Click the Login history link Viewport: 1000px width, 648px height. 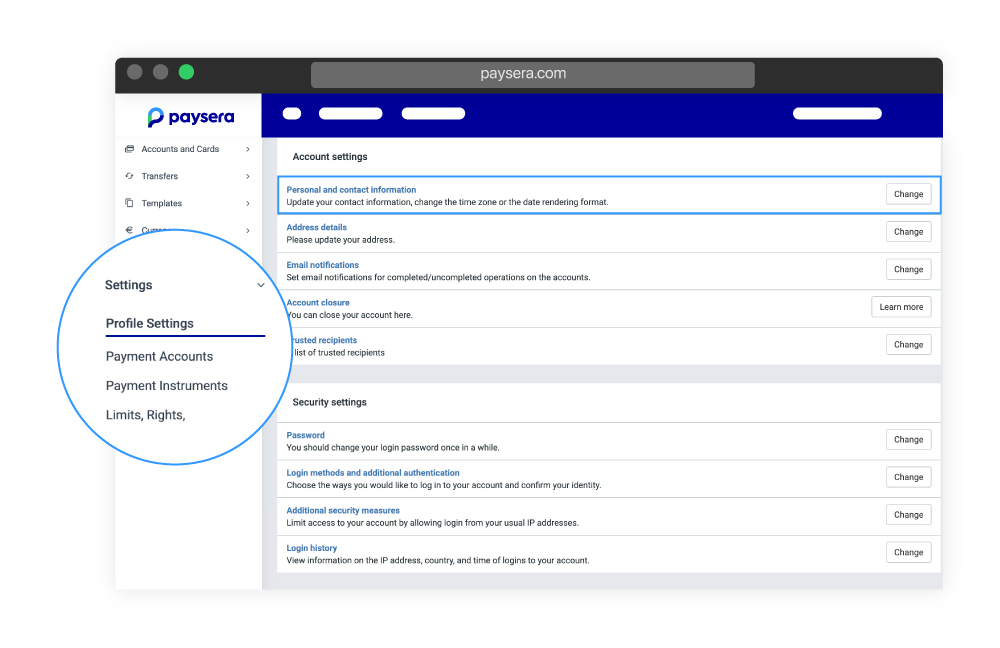pyautogui.click(x=312, y=548)
